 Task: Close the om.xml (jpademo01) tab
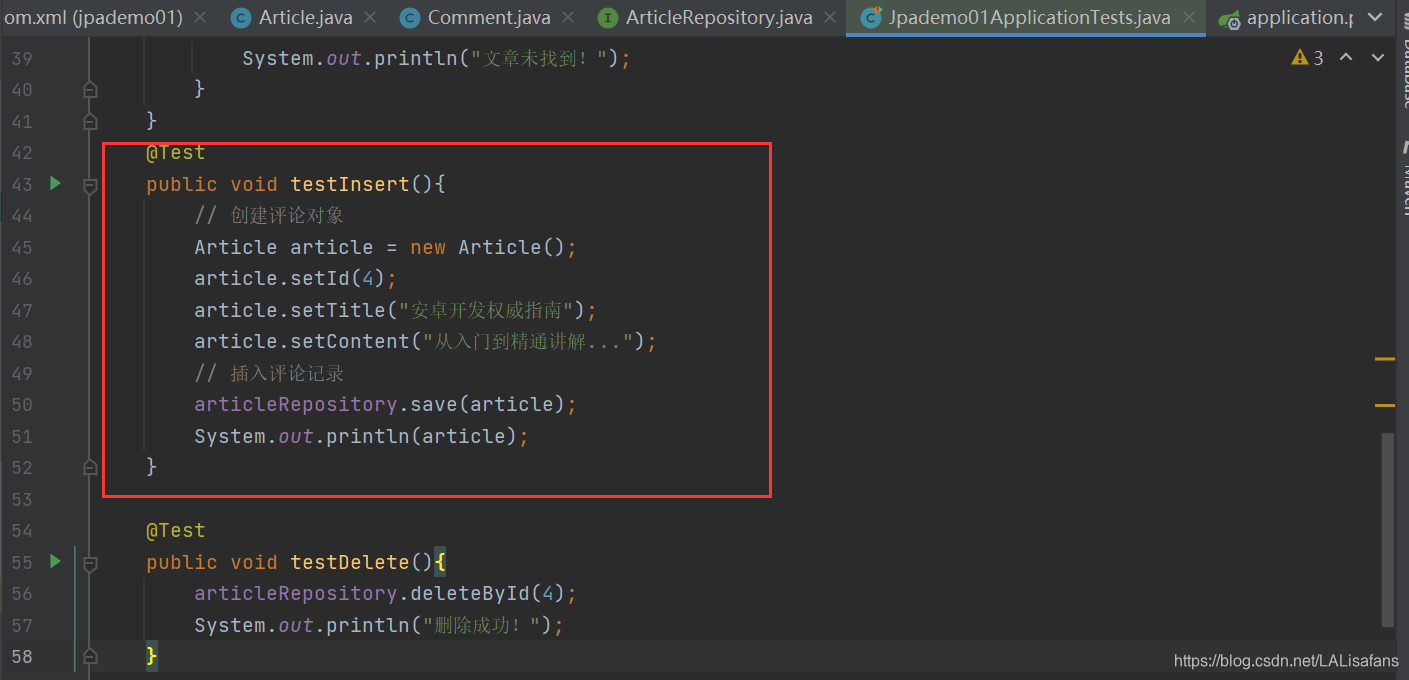(x=199, y=18)
